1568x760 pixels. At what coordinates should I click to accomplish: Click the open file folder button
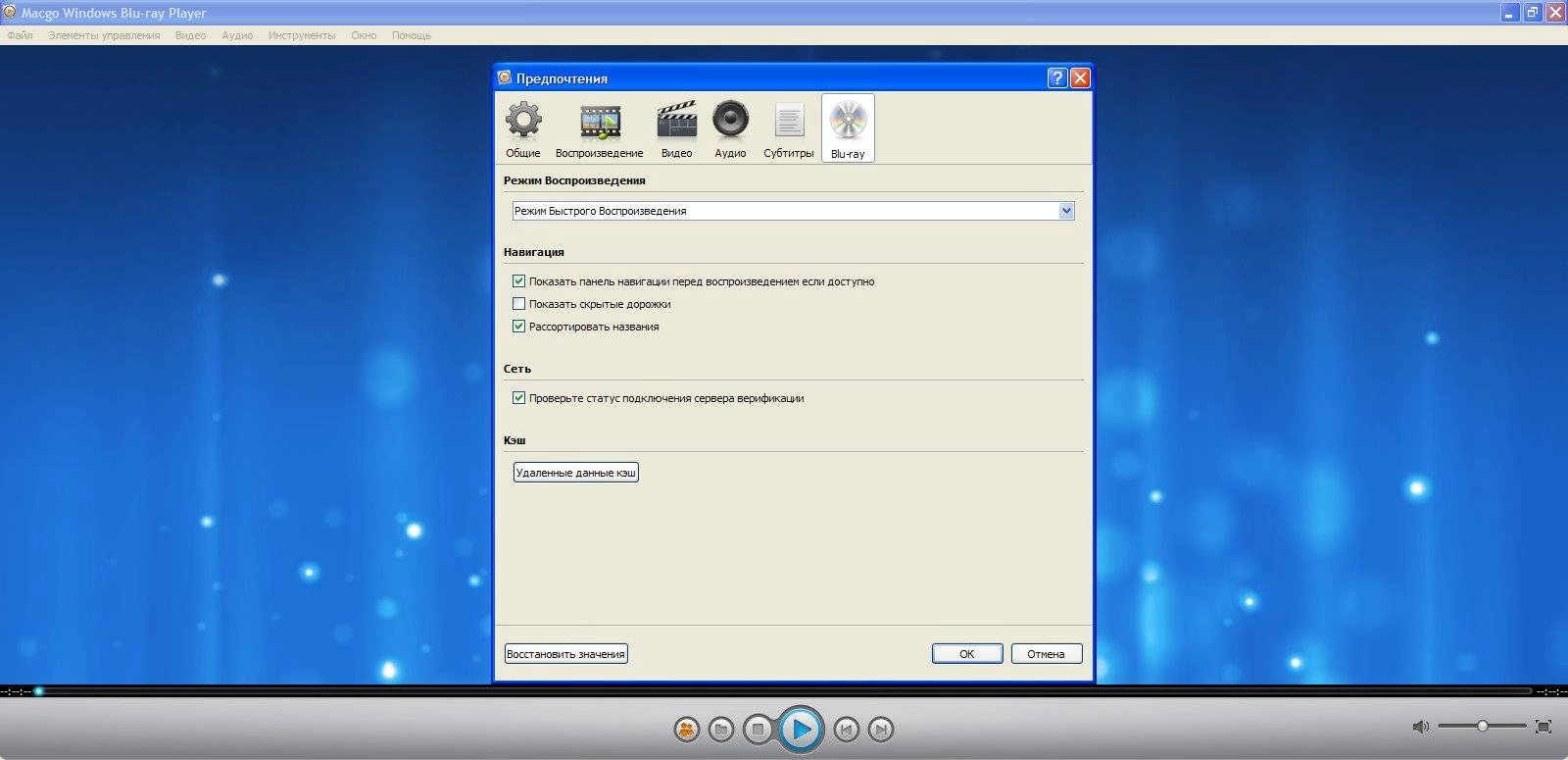(721, 730)
